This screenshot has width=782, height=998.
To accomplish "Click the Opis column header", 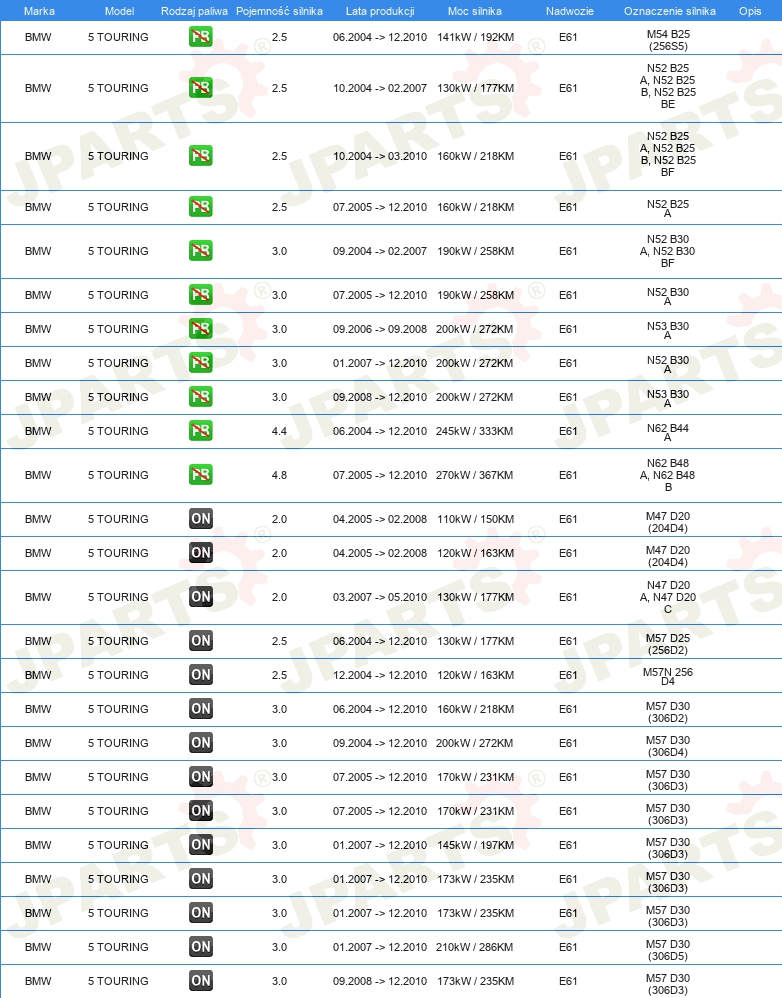I will click(750, 11).
